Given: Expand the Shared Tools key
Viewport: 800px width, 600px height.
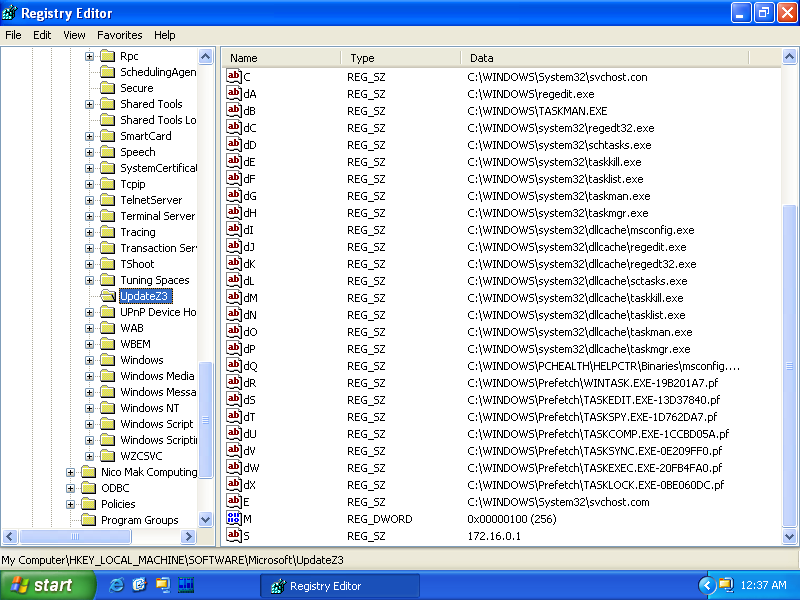Looking at the screenshot, I should pyautogui.click(x=89, y=104).
